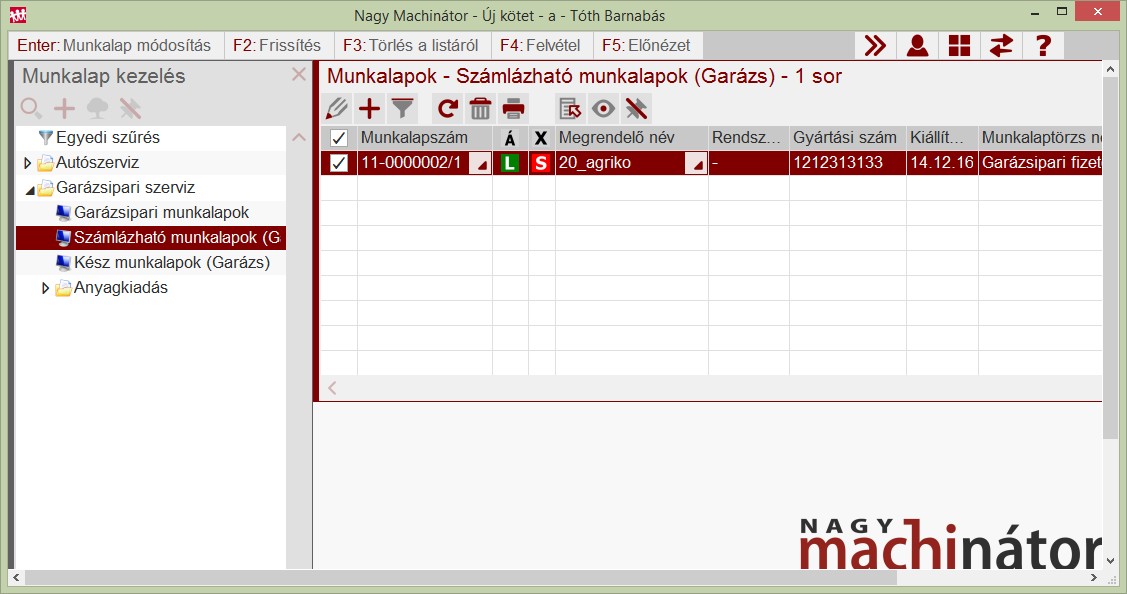Viewport: 1127px width, 594px height.
Task: Open Kész munkalapok (Garázs) tree item
Action: (172, 262)
